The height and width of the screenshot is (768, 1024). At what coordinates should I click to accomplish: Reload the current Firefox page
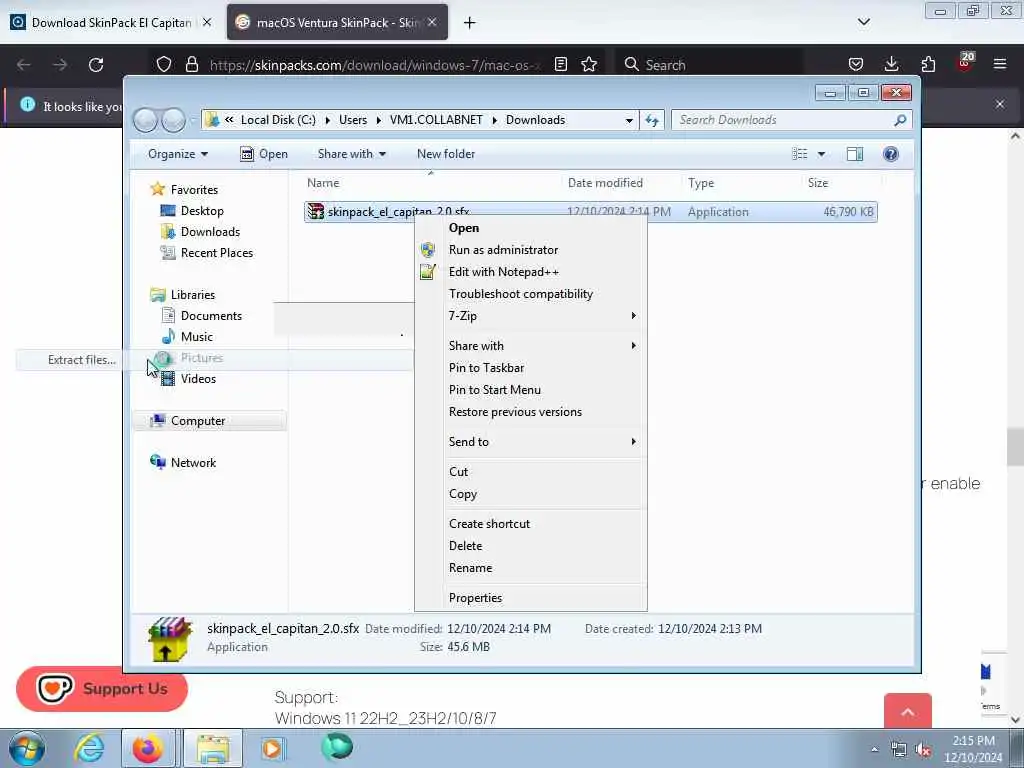96,65
